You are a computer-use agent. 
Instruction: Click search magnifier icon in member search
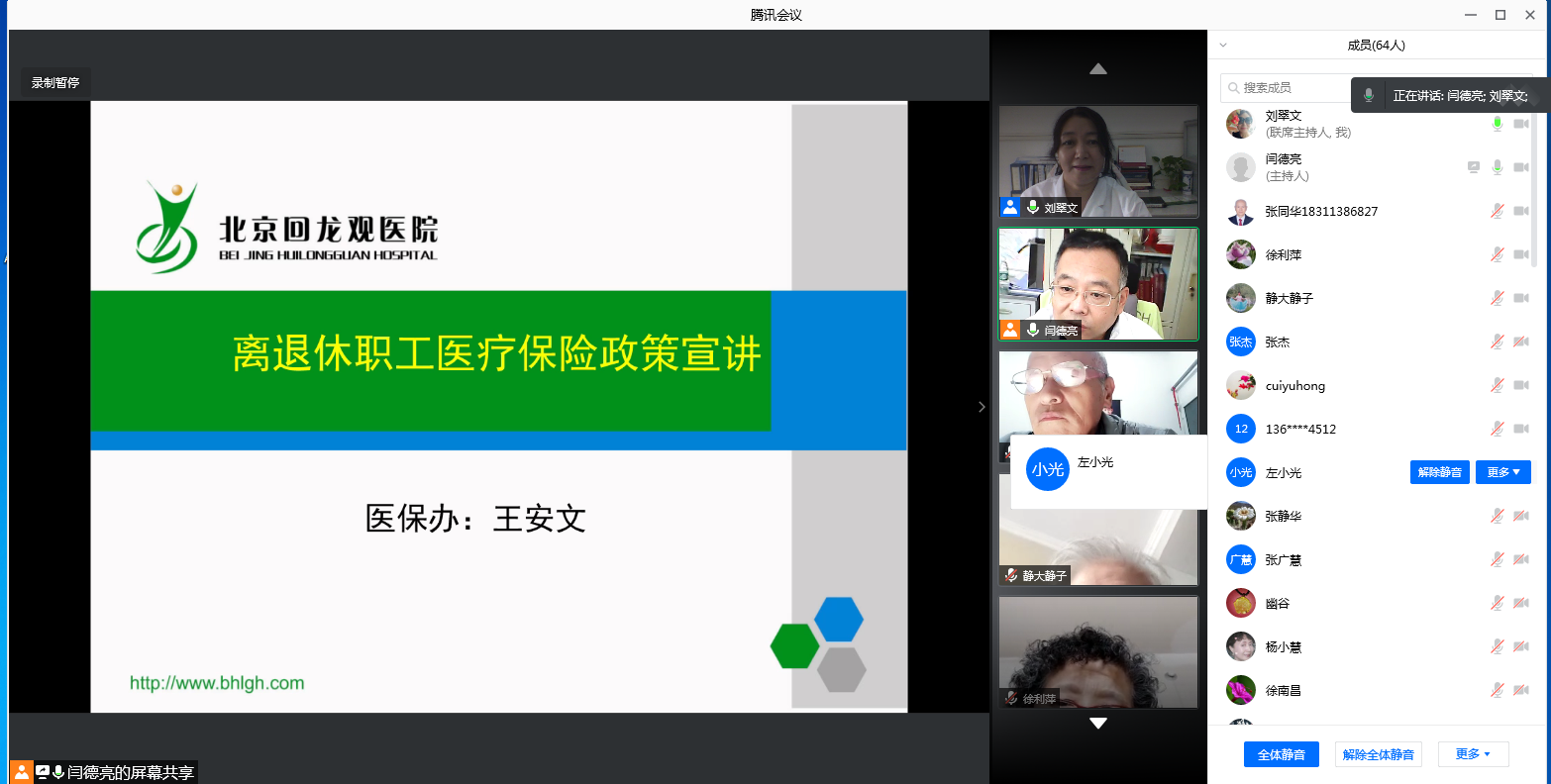(1234, 88)
